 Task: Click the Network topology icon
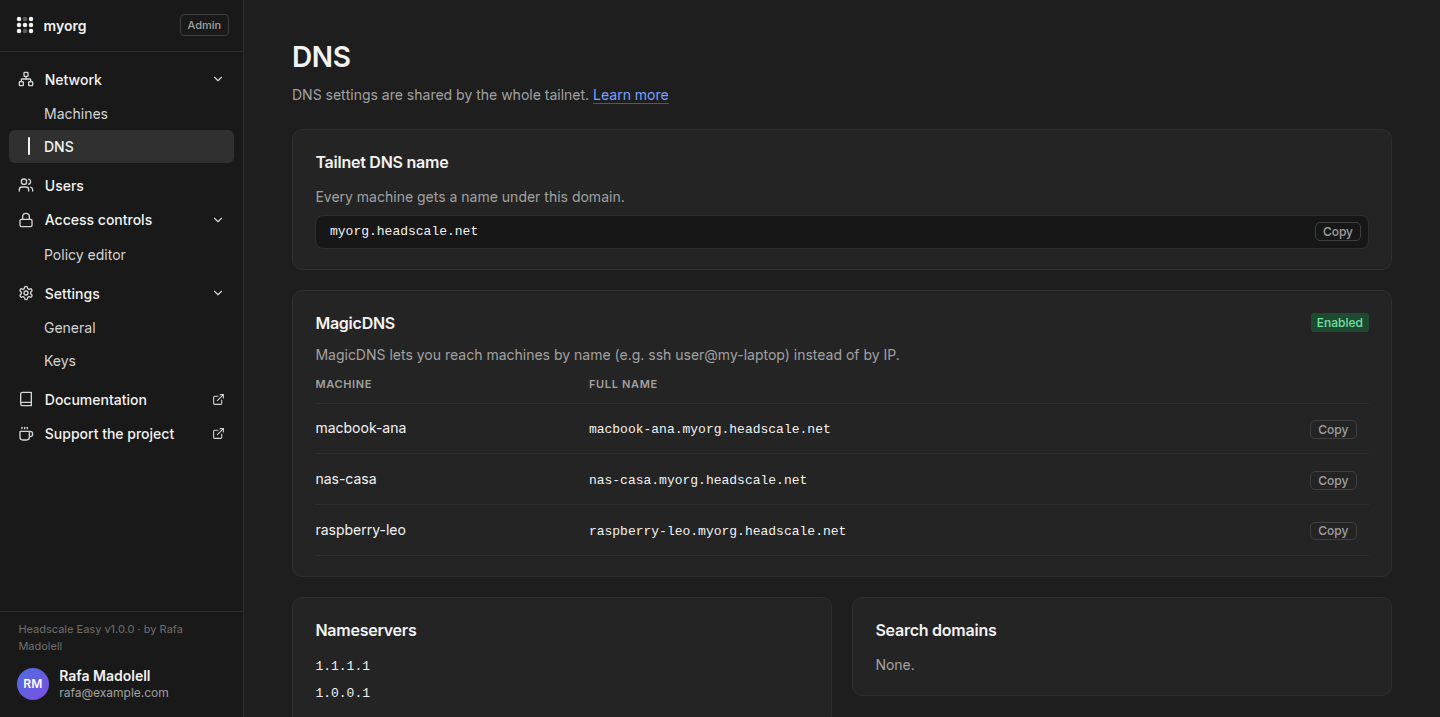pyautogui.click(x=26, y=80)
